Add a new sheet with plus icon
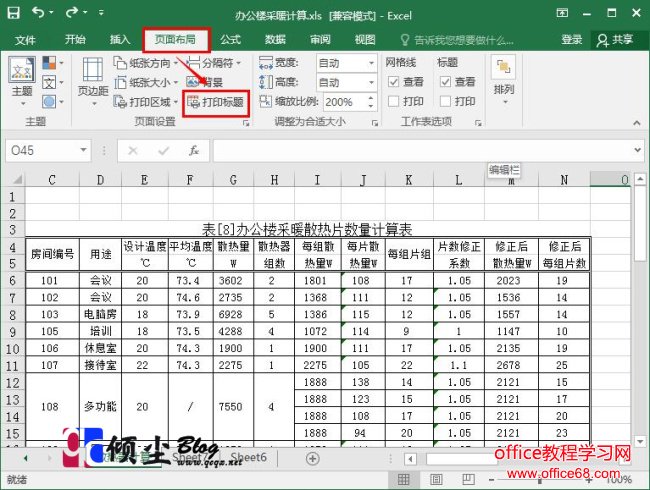This screenshot has height=490, width=650. [313, 458]
